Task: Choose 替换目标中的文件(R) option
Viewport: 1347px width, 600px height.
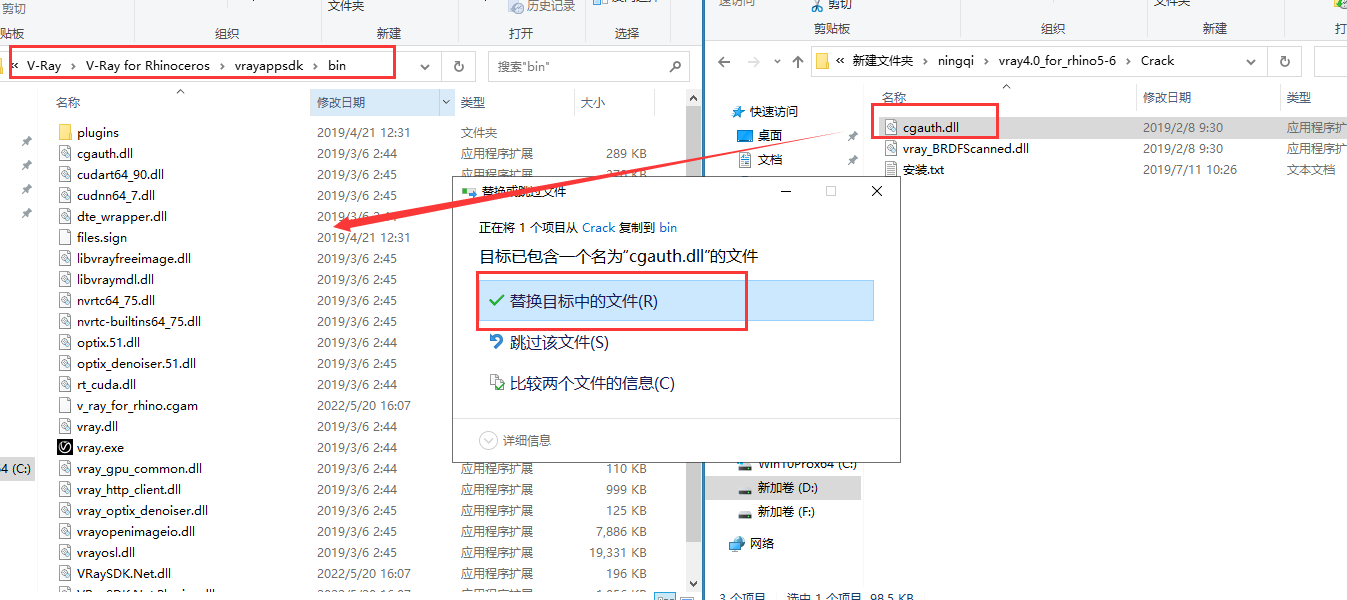Action: 584,301
